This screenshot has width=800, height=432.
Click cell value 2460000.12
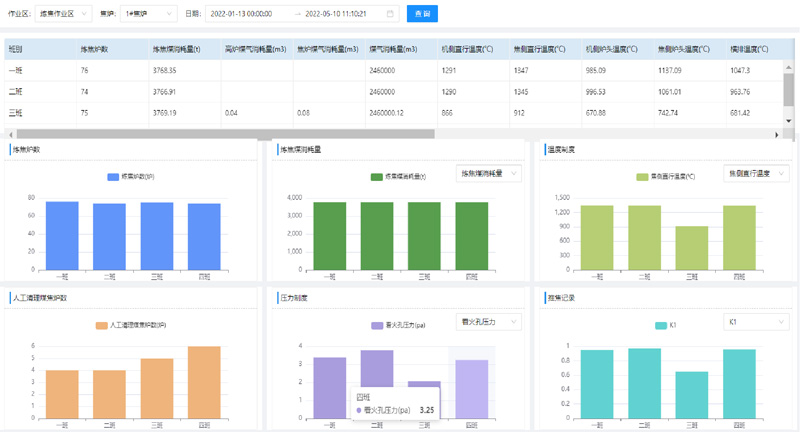(386, 113)
